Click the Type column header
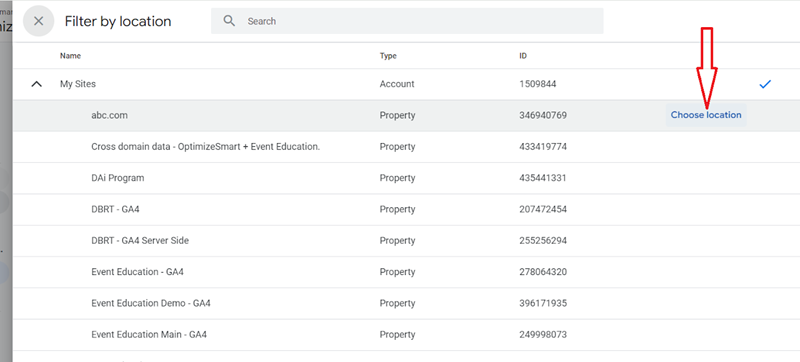Viewport: 800px width, 362px height. click(388, 56)
